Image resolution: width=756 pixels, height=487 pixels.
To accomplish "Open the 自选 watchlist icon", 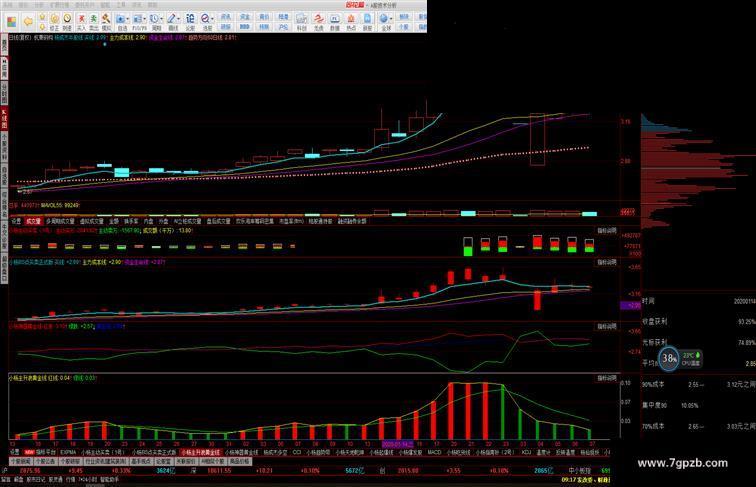I will [120, 21].
